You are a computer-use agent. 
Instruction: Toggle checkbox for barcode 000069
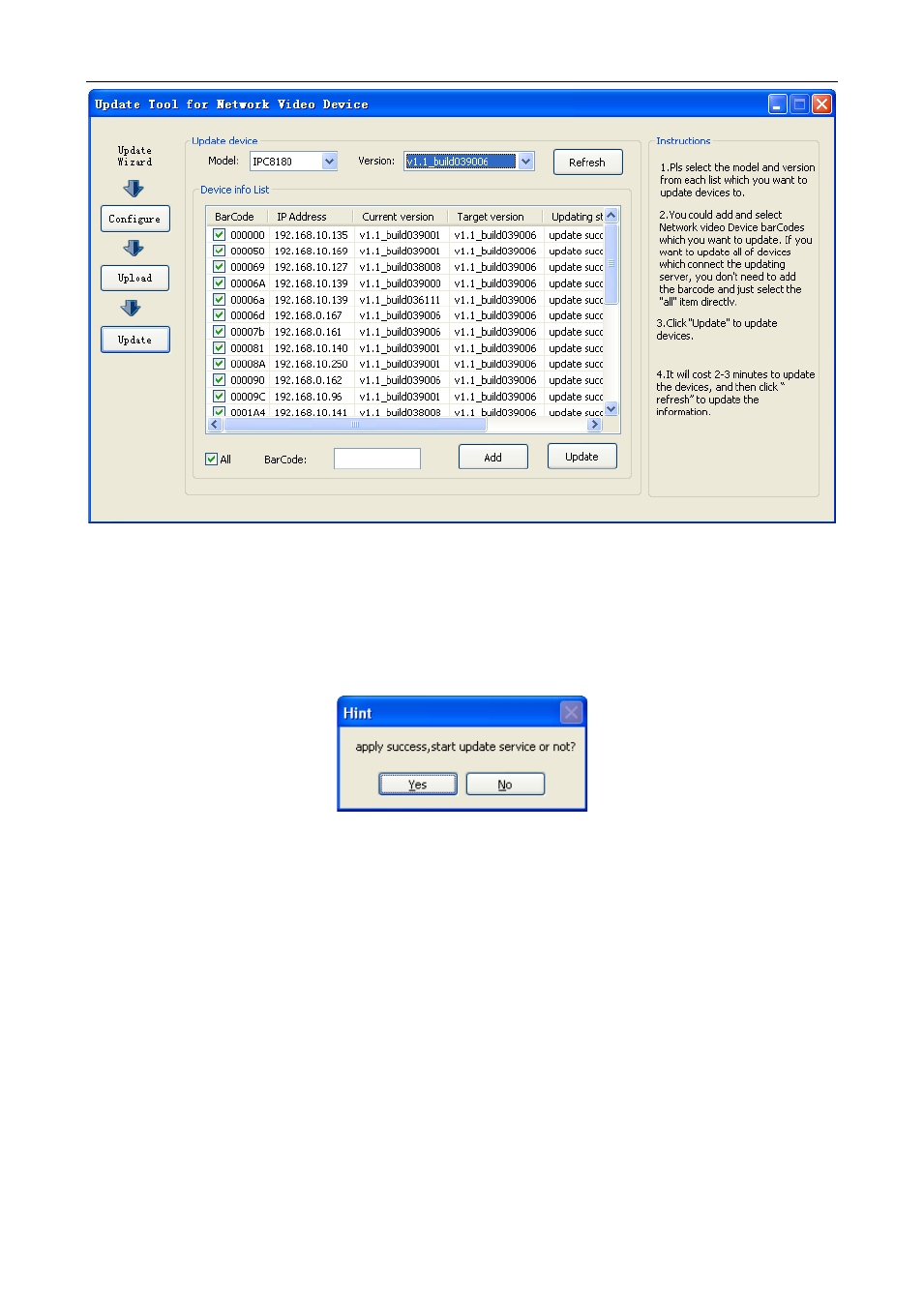click(x=220, y=267)
